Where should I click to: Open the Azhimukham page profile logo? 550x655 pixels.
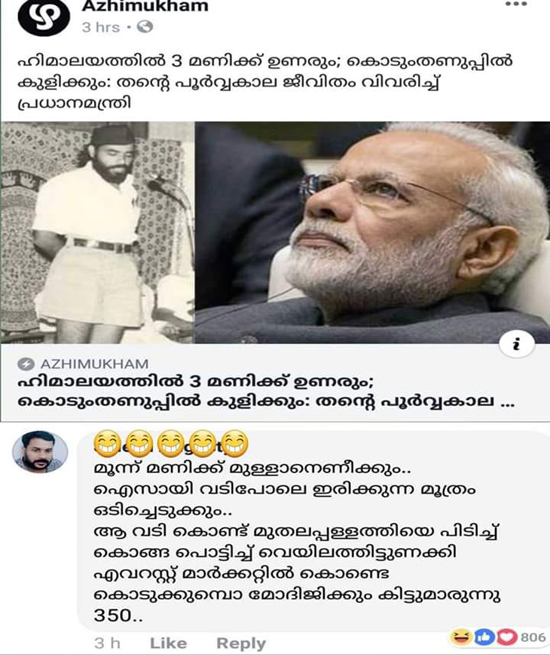pyautogui.click(x=43, y=18)
